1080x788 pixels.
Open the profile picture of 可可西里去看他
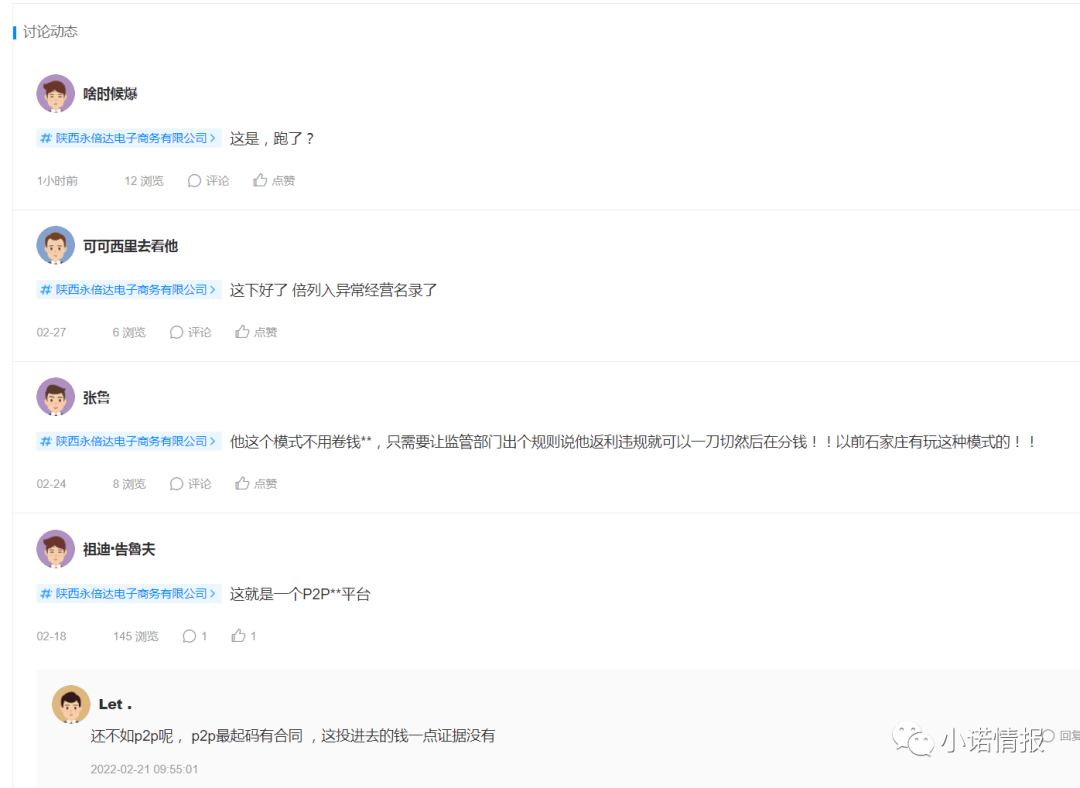coord(55,245)
